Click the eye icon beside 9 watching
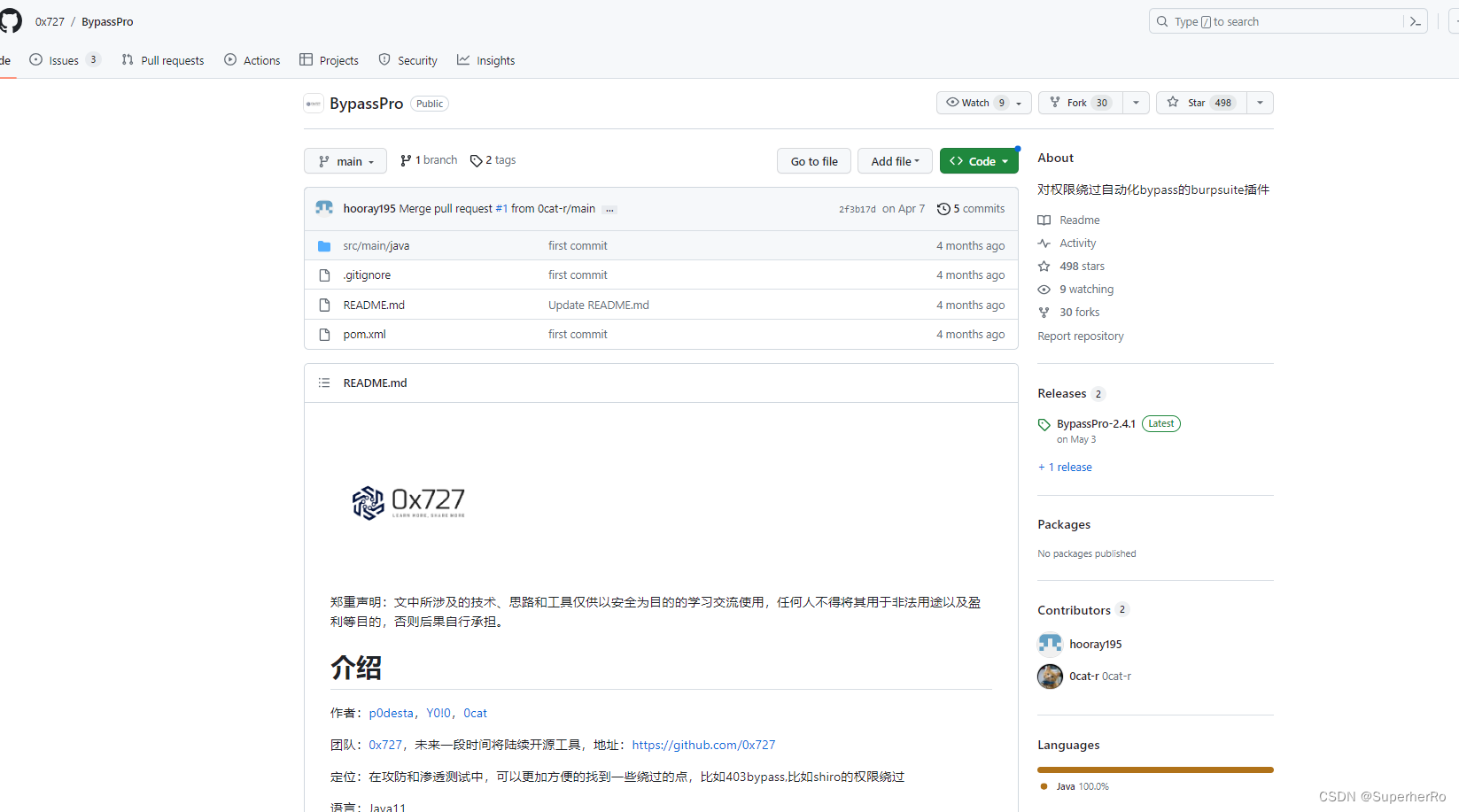This screenshot has width=1459, height=812. pyautogui.click(x=1044, y=289)
